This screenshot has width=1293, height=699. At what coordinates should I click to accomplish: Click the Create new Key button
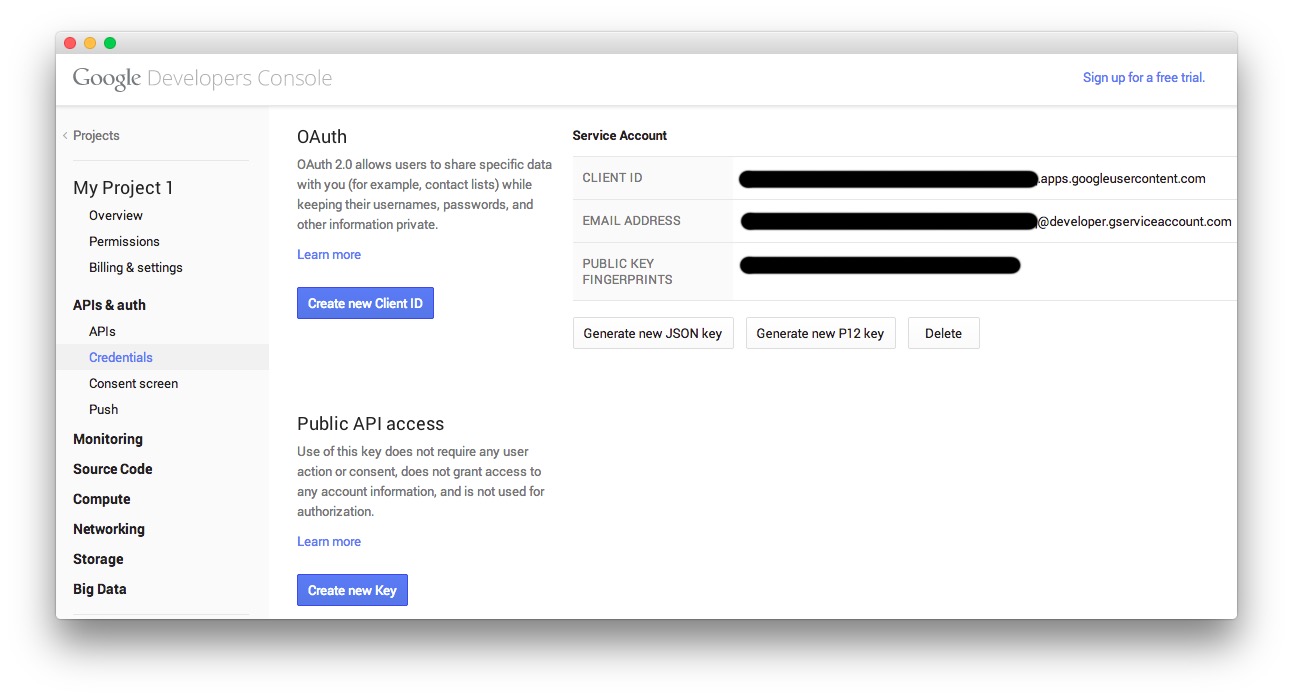point(352,590)
